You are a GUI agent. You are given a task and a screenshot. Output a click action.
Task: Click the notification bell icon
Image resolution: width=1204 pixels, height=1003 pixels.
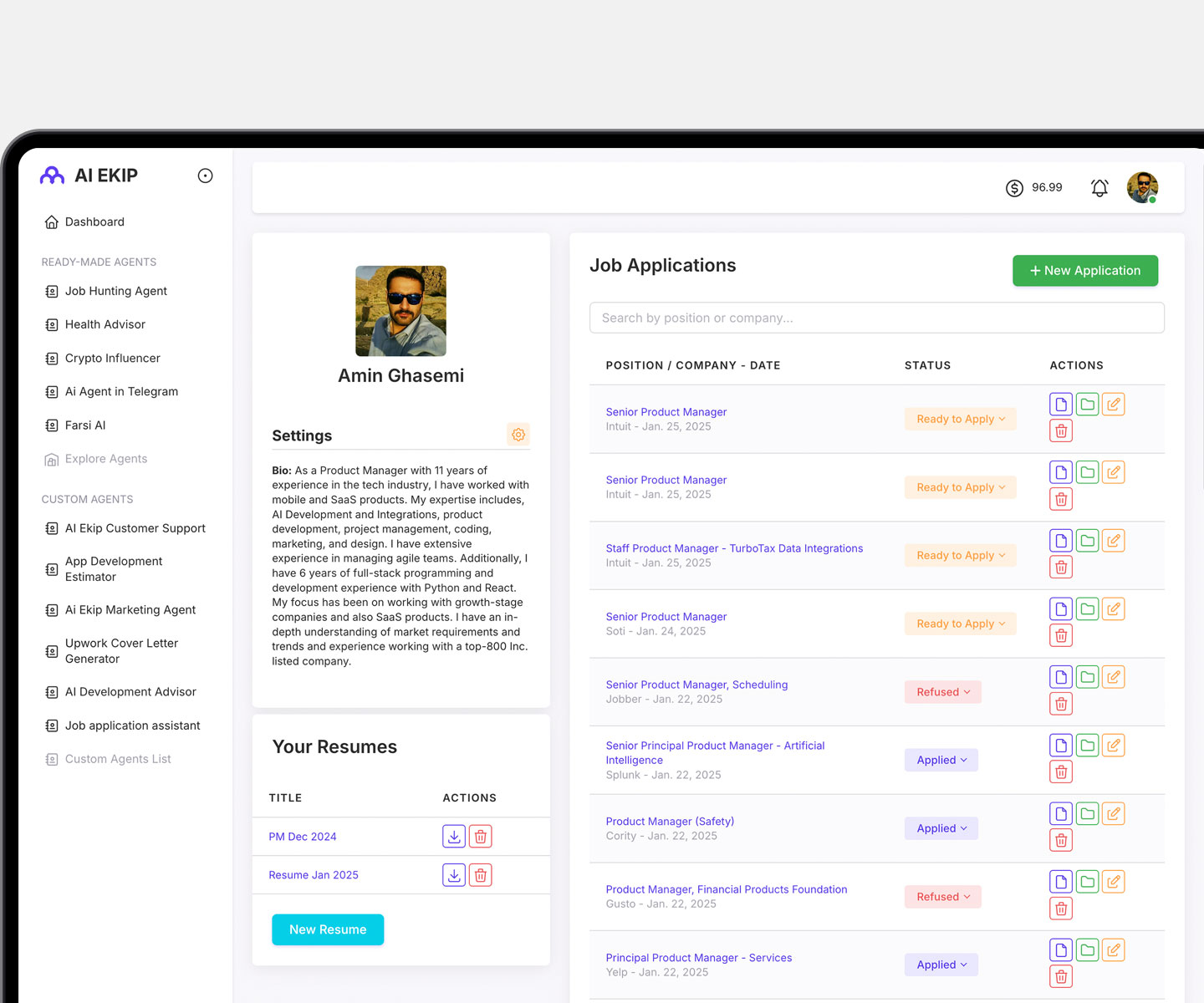[x=1099, y=188]
